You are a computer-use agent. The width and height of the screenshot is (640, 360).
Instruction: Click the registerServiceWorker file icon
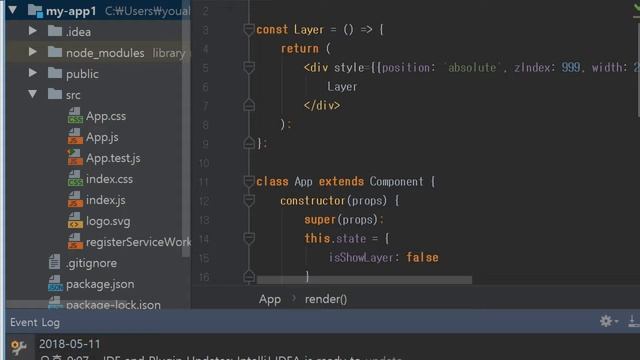coord(75,242)
